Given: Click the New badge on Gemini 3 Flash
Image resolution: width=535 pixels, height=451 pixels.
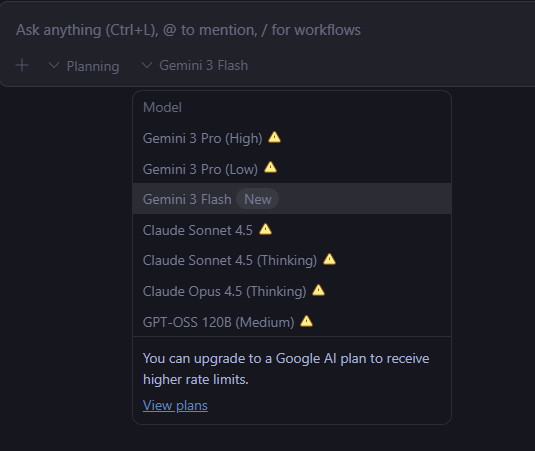Looking at the screenshot, I should pos(258,199).
